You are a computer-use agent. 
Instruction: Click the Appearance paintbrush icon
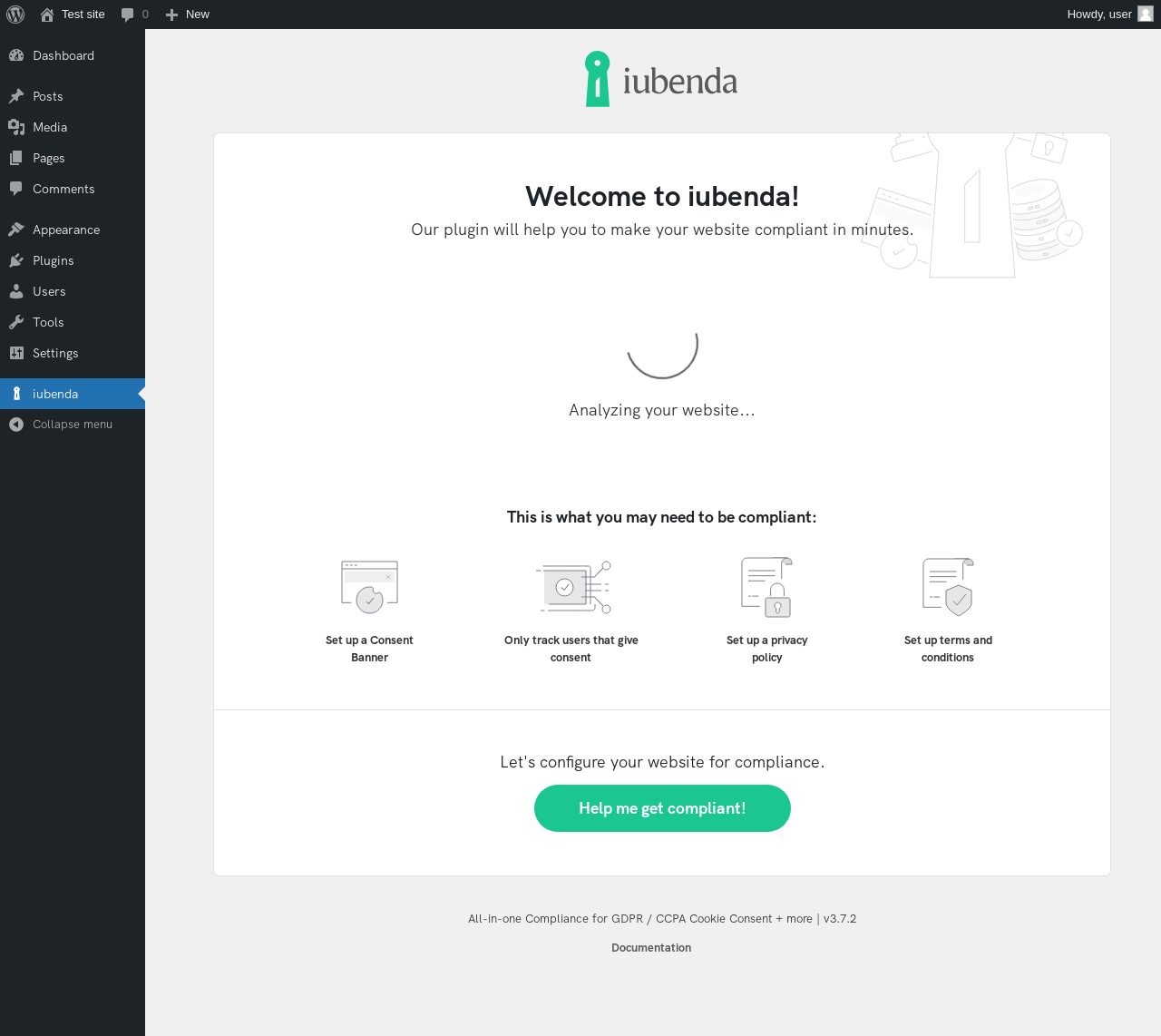(x=16, y=230)
